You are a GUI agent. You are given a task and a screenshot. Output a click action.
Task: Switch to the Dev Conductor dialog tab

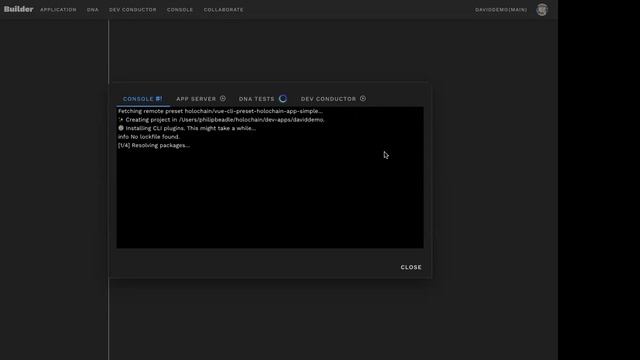(x=333, y=99)
